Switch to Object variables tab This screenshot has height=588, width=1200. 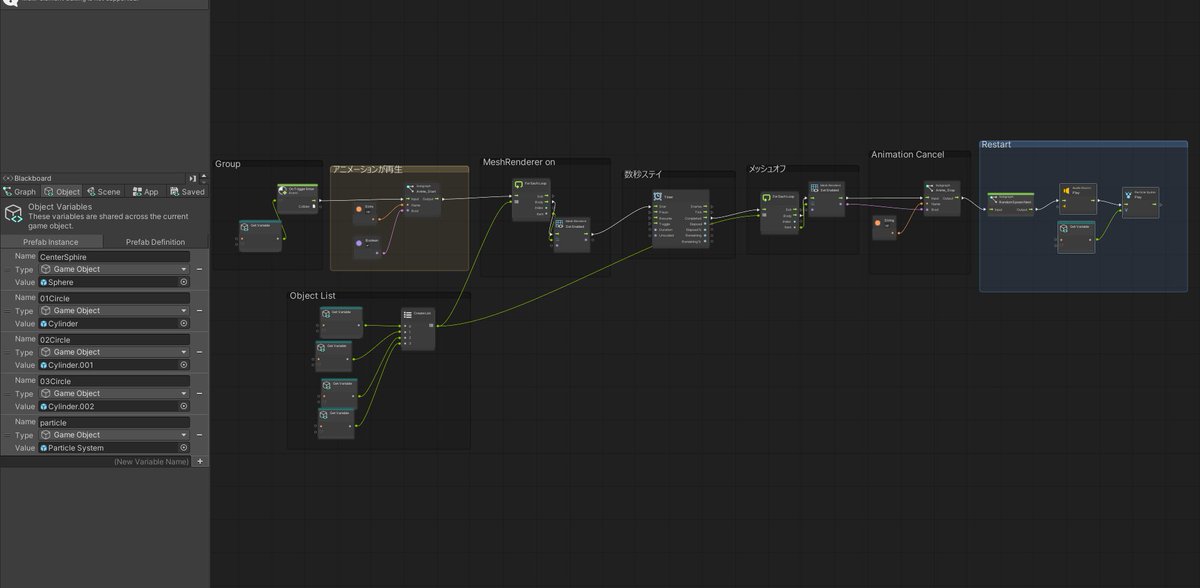(61, 192)
